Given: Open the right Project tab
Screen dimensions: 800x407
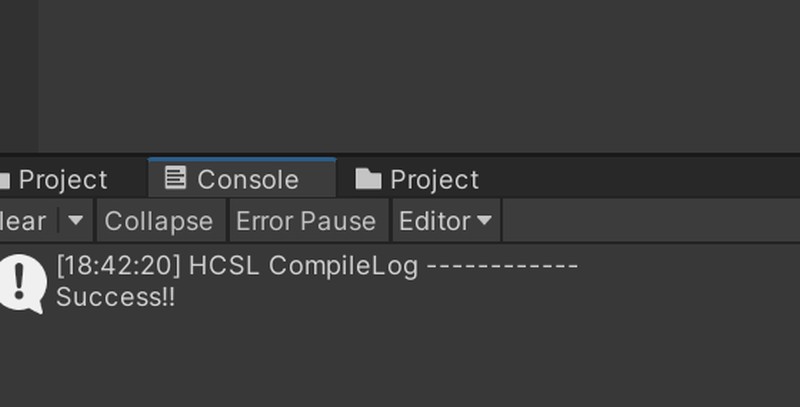Looking at the screenshot, I should 434,180.
